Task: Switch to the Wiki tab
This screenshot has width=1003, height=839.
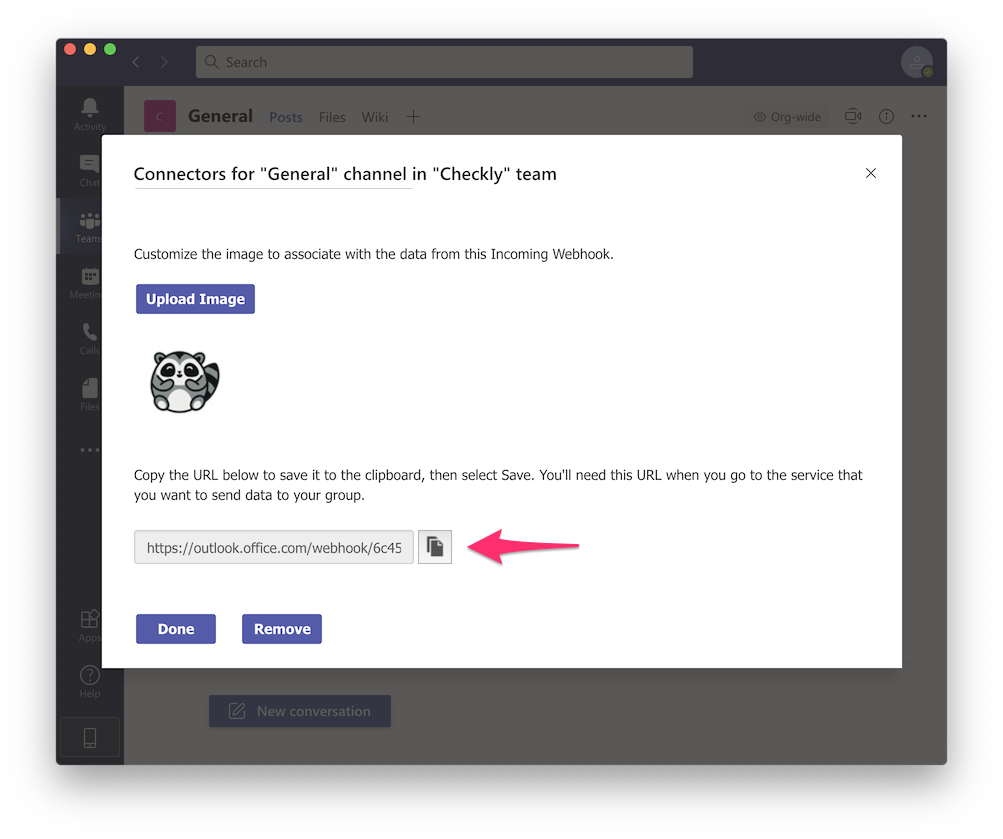Action: tap(375, 117)
